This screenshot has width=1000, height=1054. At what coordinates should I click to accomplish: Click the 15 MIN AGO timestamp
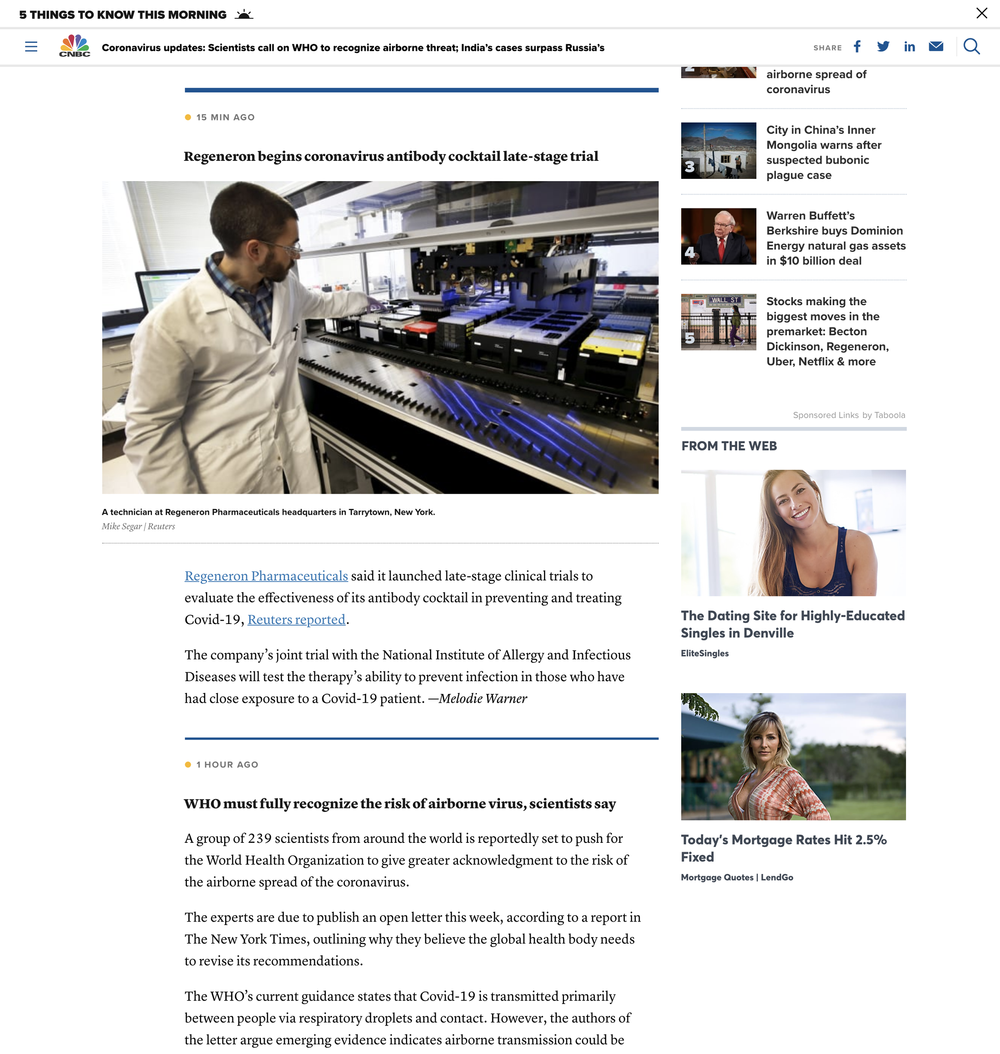coord(225,117)
